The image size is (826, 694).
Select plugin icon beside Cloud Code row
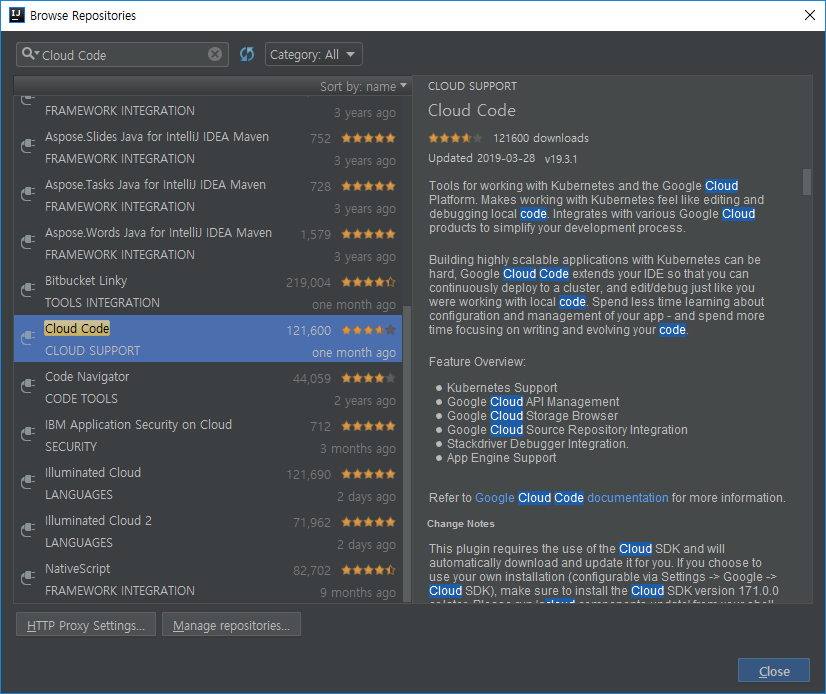[28, 337]
